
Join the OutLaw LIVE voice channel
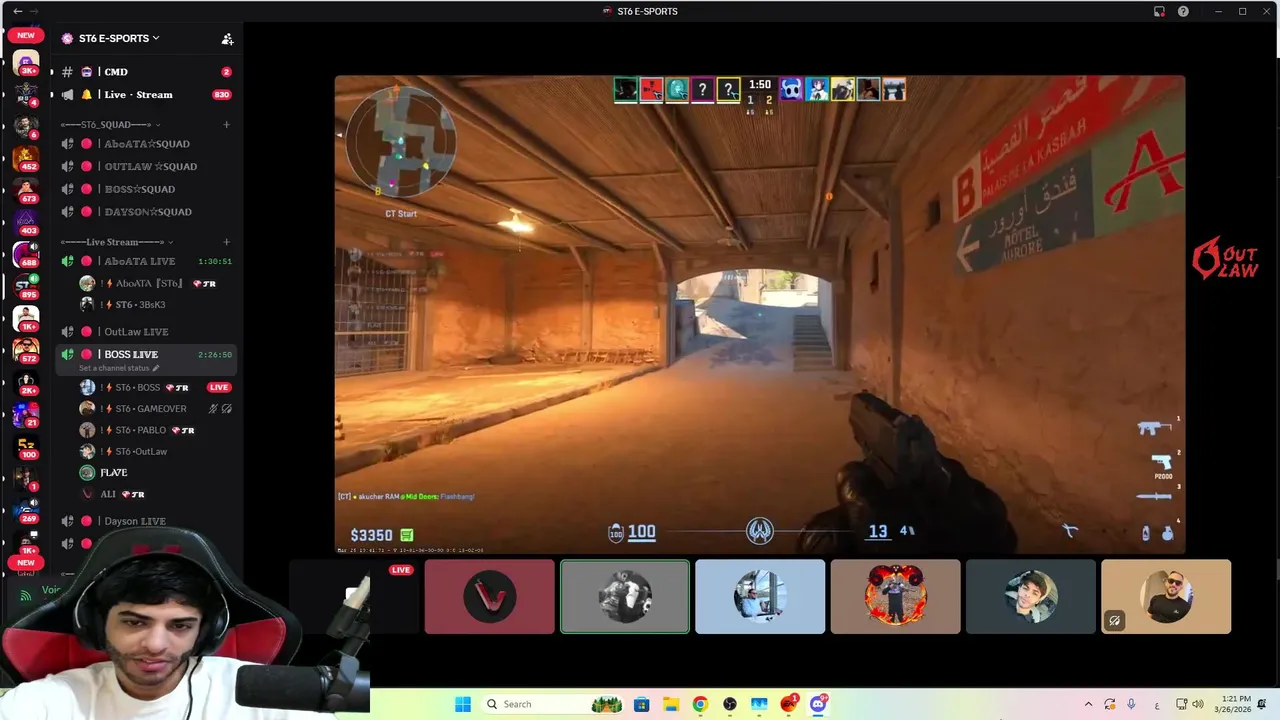tap(146, 331)
